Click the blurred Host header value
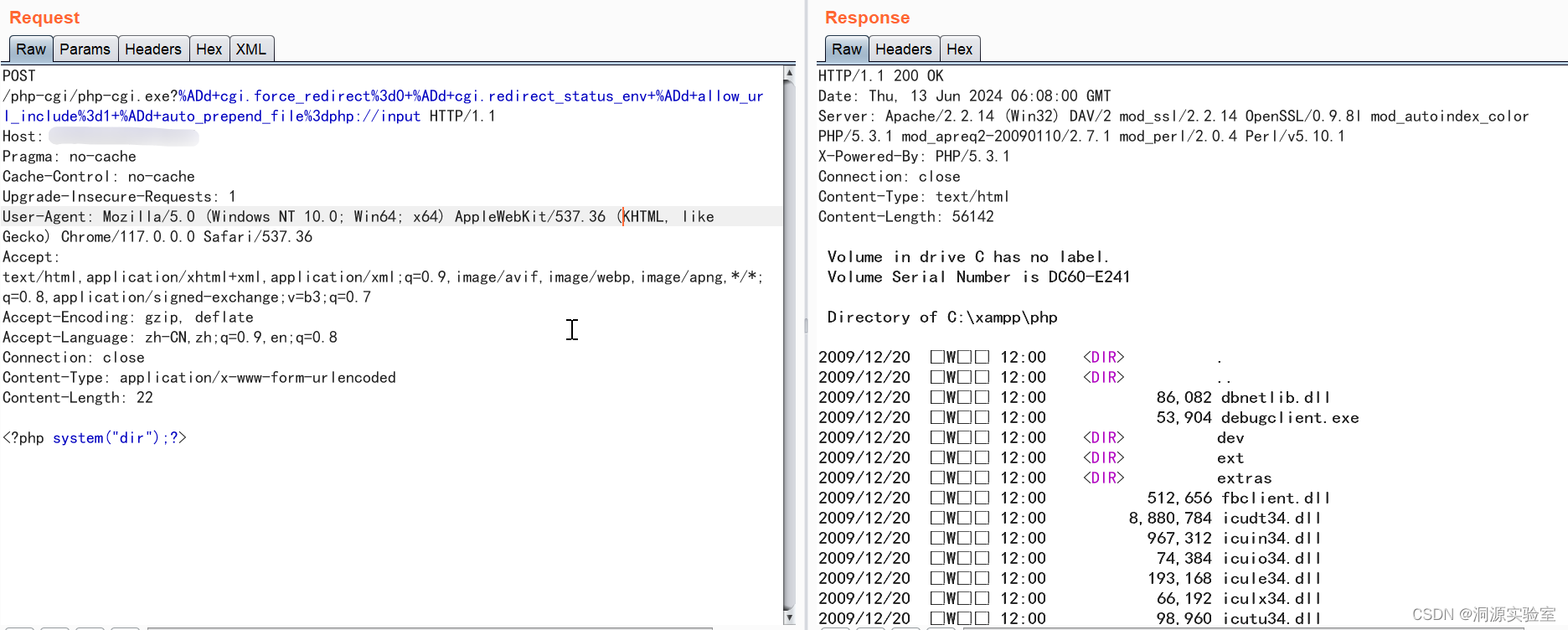Screen dimensions: 1568x630 tap(124, 137)
